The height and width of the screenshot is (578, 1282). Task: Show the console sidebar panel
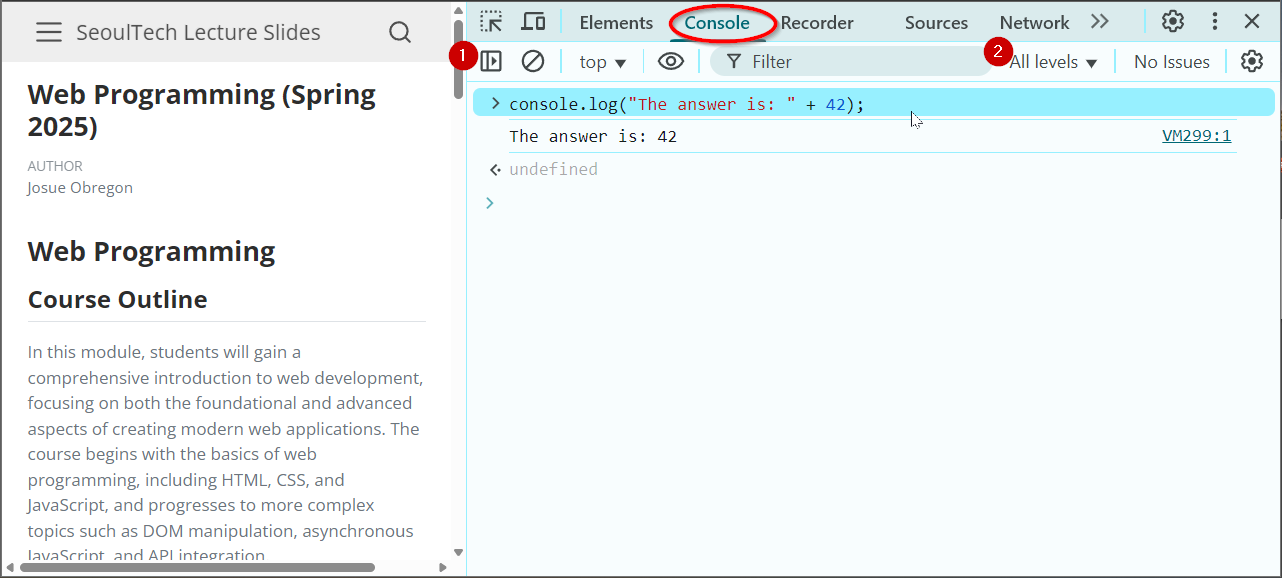point(491,62)
